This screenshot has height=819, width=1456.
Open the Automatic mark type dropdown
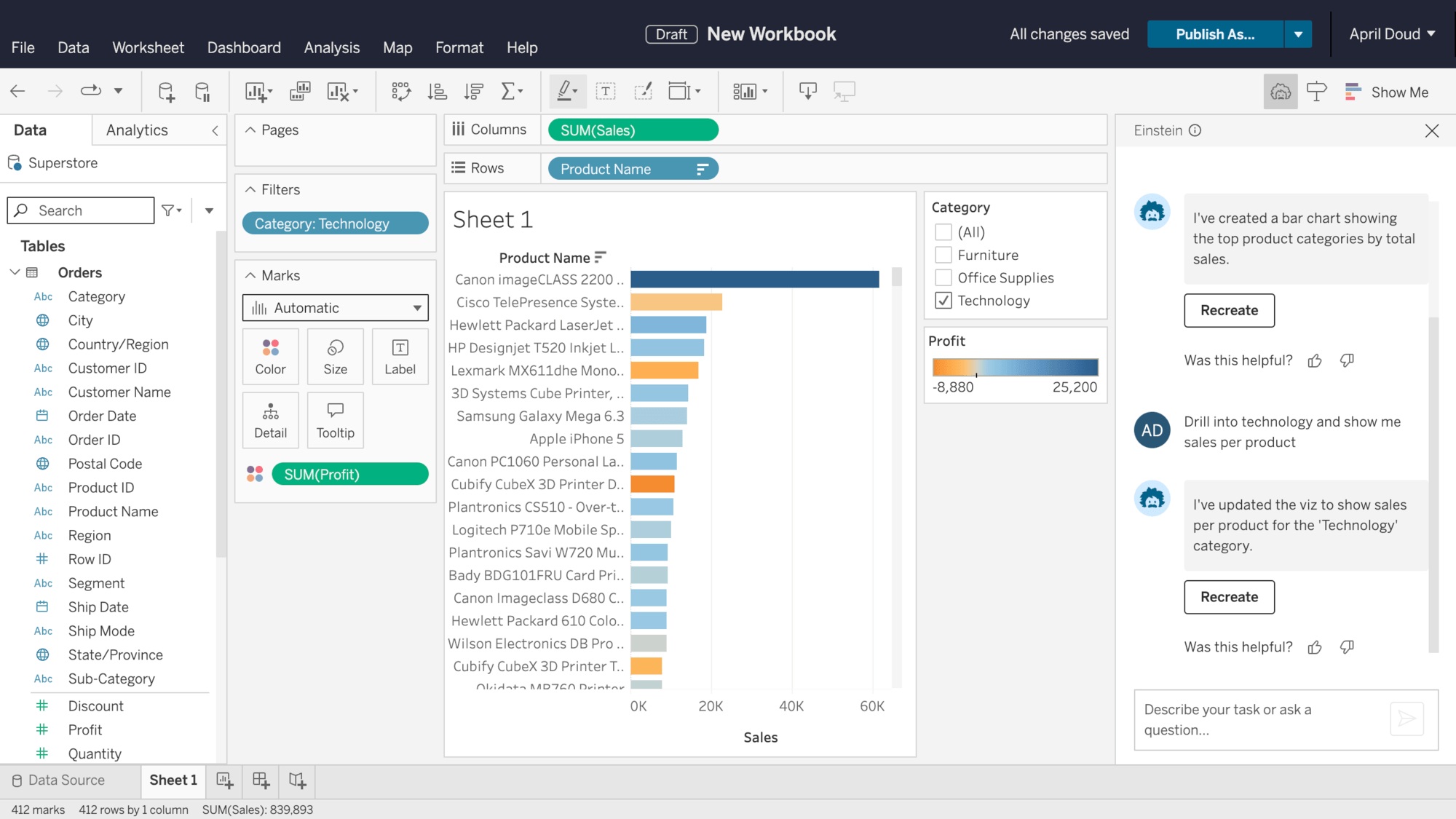click(335, 308)
